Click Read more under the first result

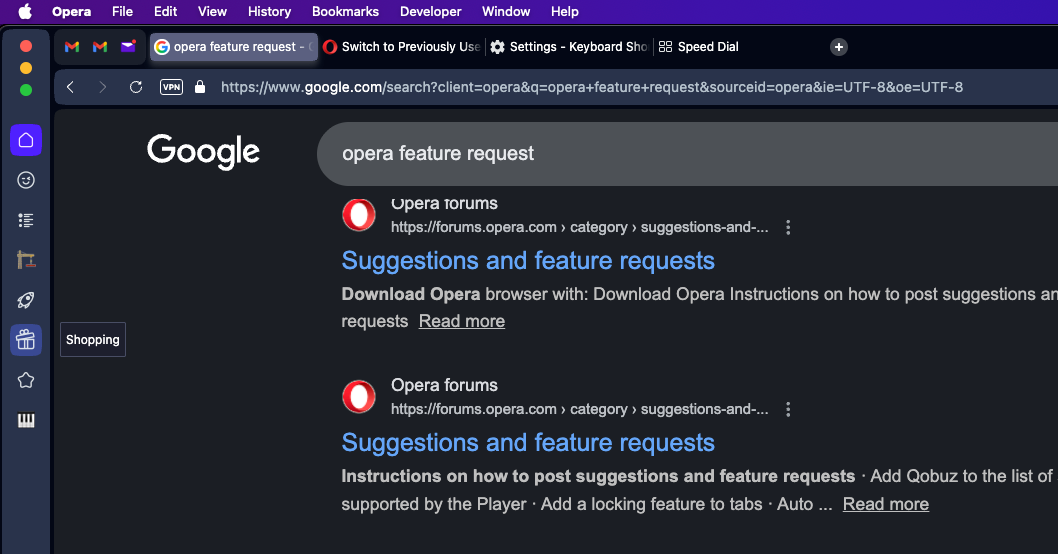tap(461, 321)
